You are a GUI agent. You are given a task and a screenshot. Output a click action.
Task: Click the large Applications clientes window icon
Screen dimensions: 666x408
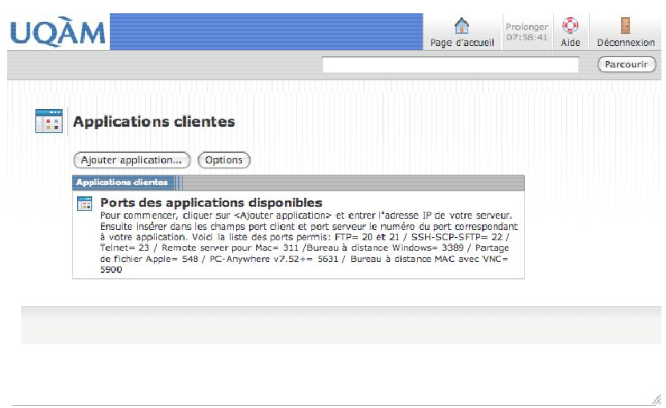point(48,122)
